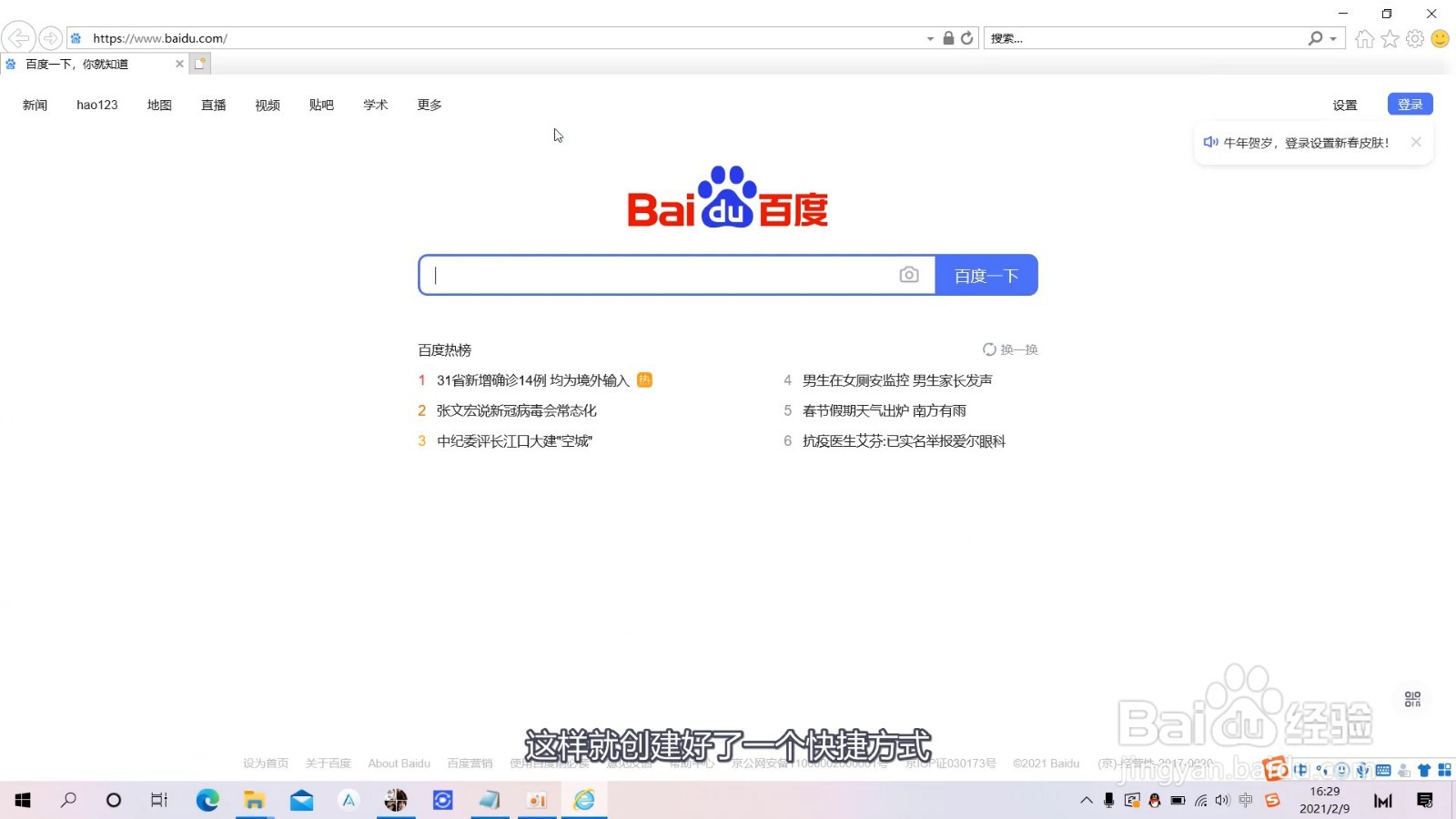Click the speaker icon in notification
1456x819 pixels.
[x=1210, y=142]
